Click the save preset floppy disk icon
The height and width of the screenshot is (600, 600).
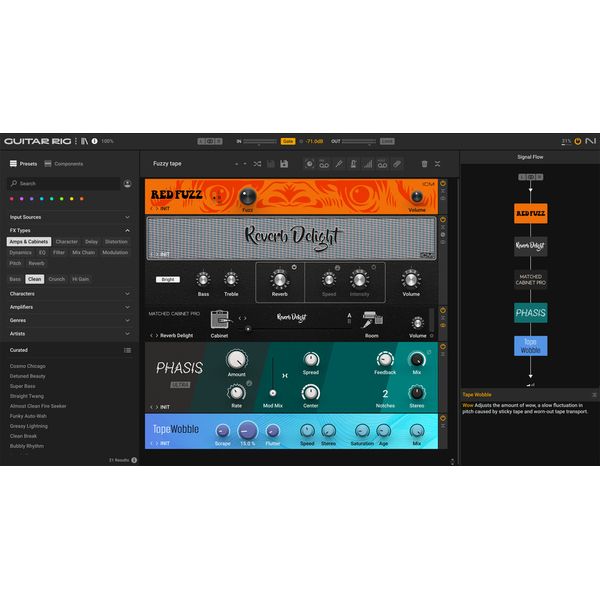(x=284, y=164)
